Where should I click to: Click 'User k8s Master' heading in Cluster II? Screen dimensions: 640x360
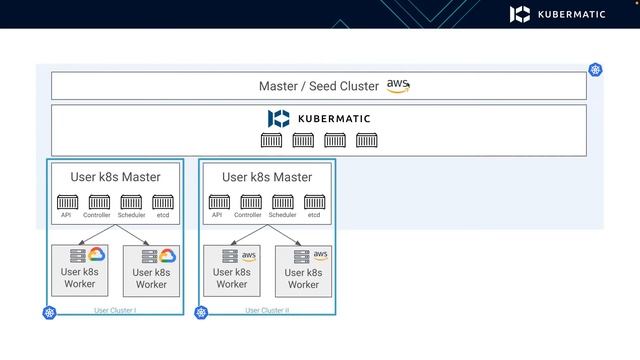click(267, 177)
